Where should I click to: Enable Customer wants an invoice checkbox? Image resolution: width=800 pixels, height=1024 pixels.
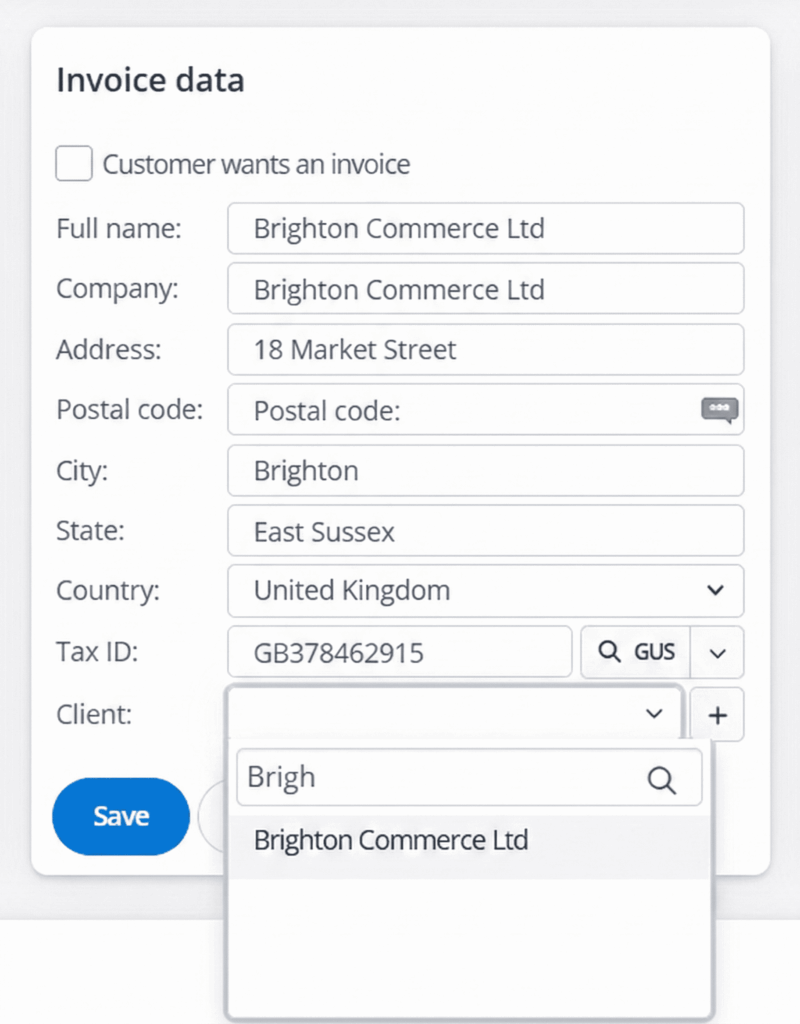pyautogui.click(x=74, y=164)
